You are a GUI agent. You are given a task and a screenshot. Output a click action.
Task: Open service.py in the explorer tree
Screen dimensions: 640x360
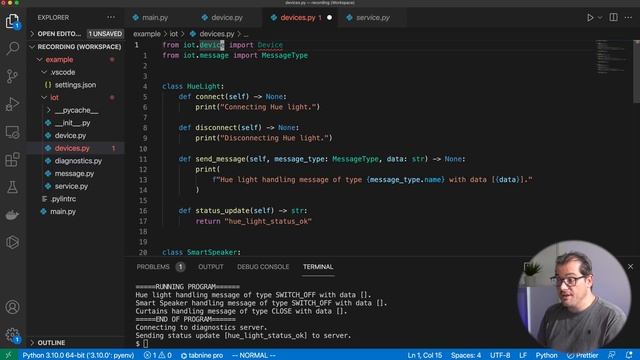[76, 186]
